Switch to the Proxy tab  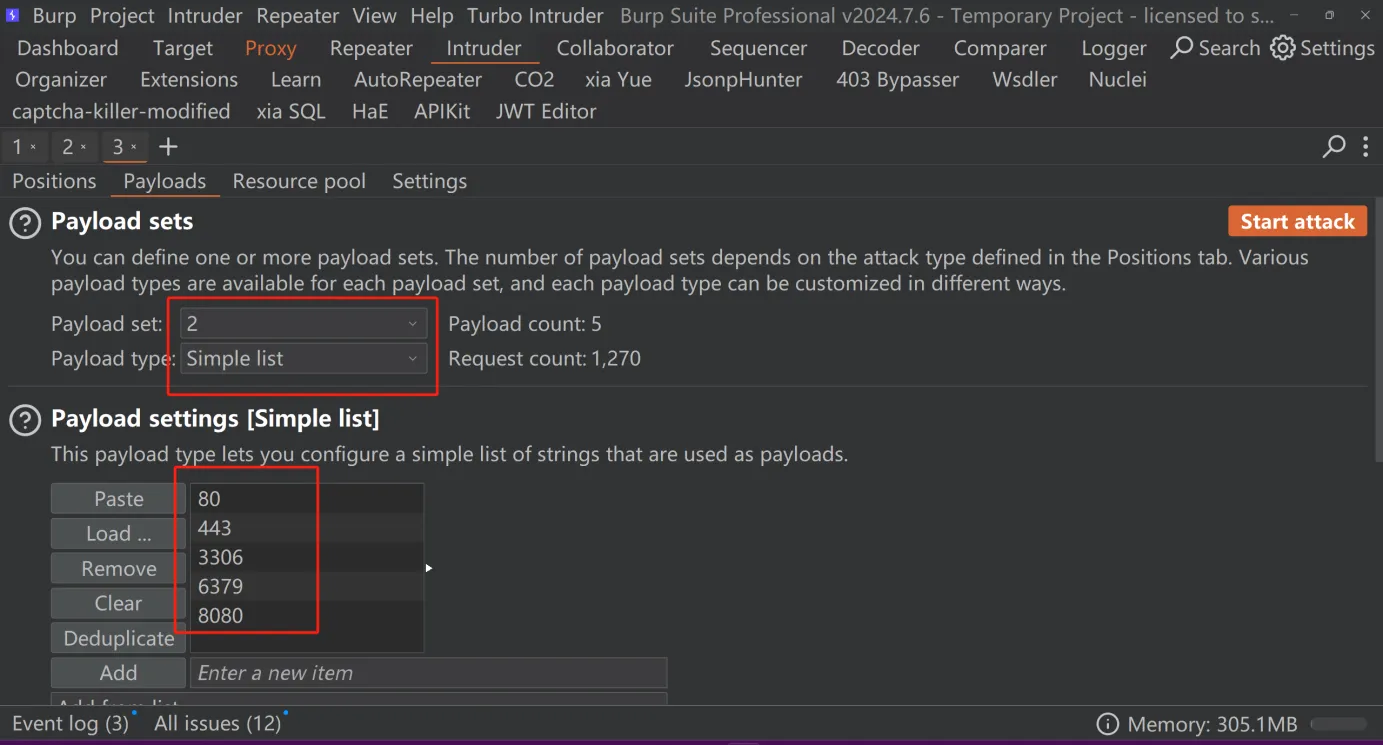pyautogui.click(x=271, y=48)
